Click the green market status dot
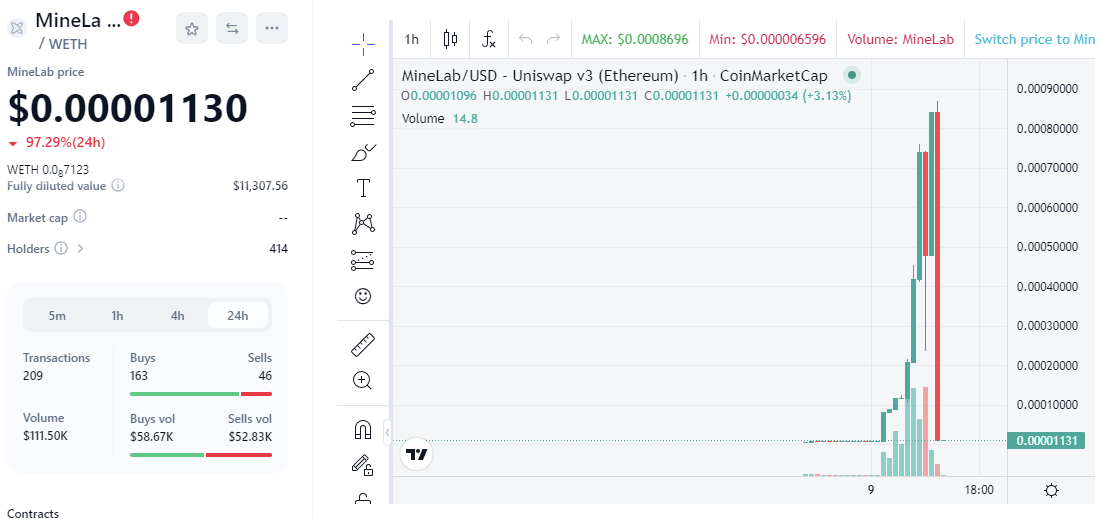 pyautogui.click(x=852, y=75)
